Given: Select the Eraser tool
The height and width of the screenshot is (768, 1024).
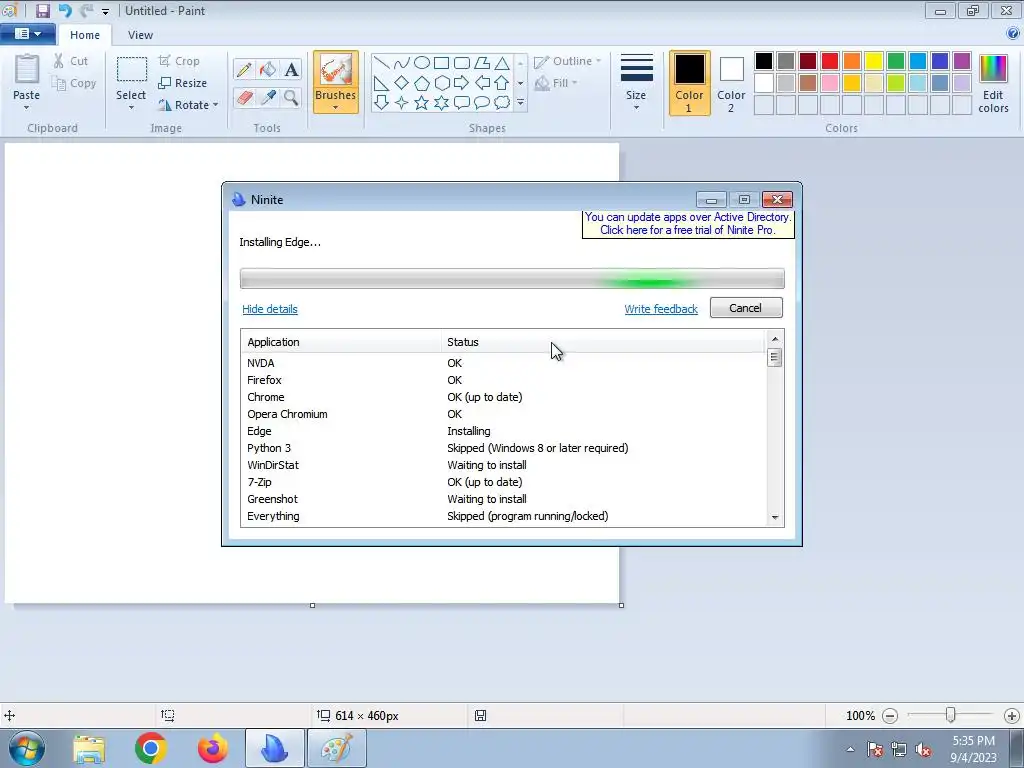Looking at the screenshot, I should pyautogui.click(x=244, y=98).
